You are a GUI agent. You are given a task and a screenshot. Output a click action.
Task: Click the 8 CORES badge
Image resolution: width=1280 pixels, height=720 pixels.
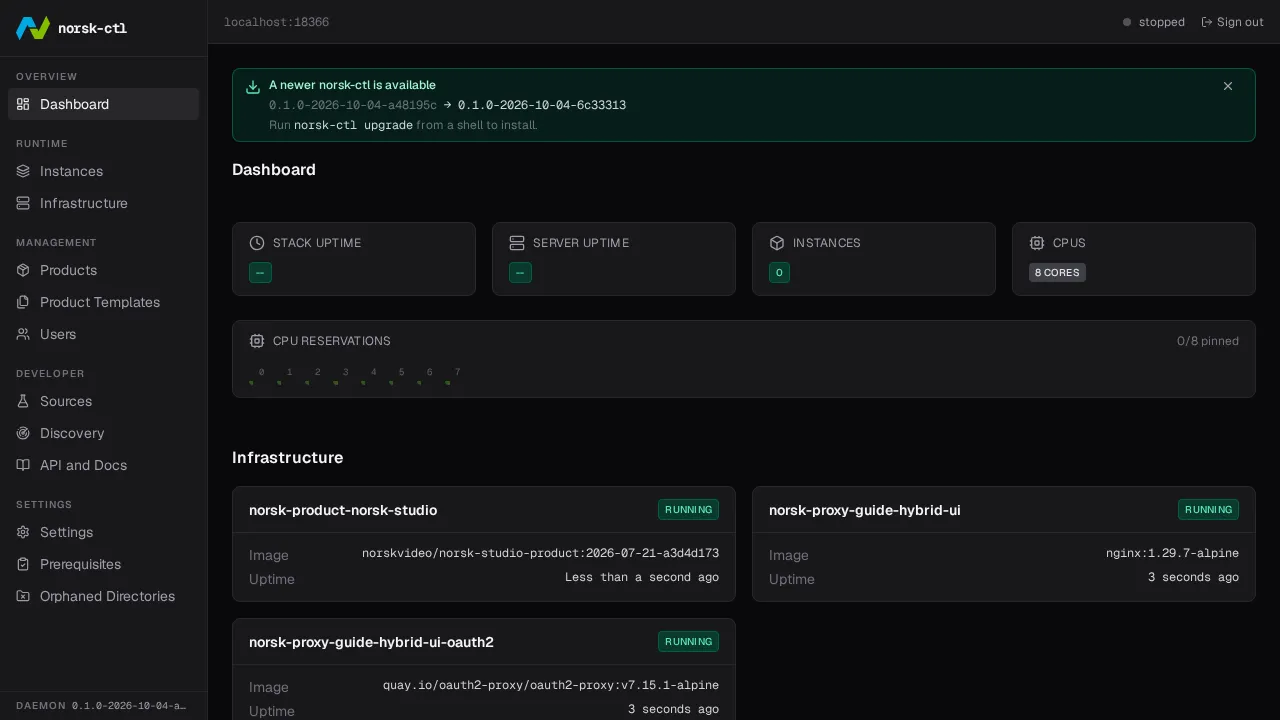1057,272
